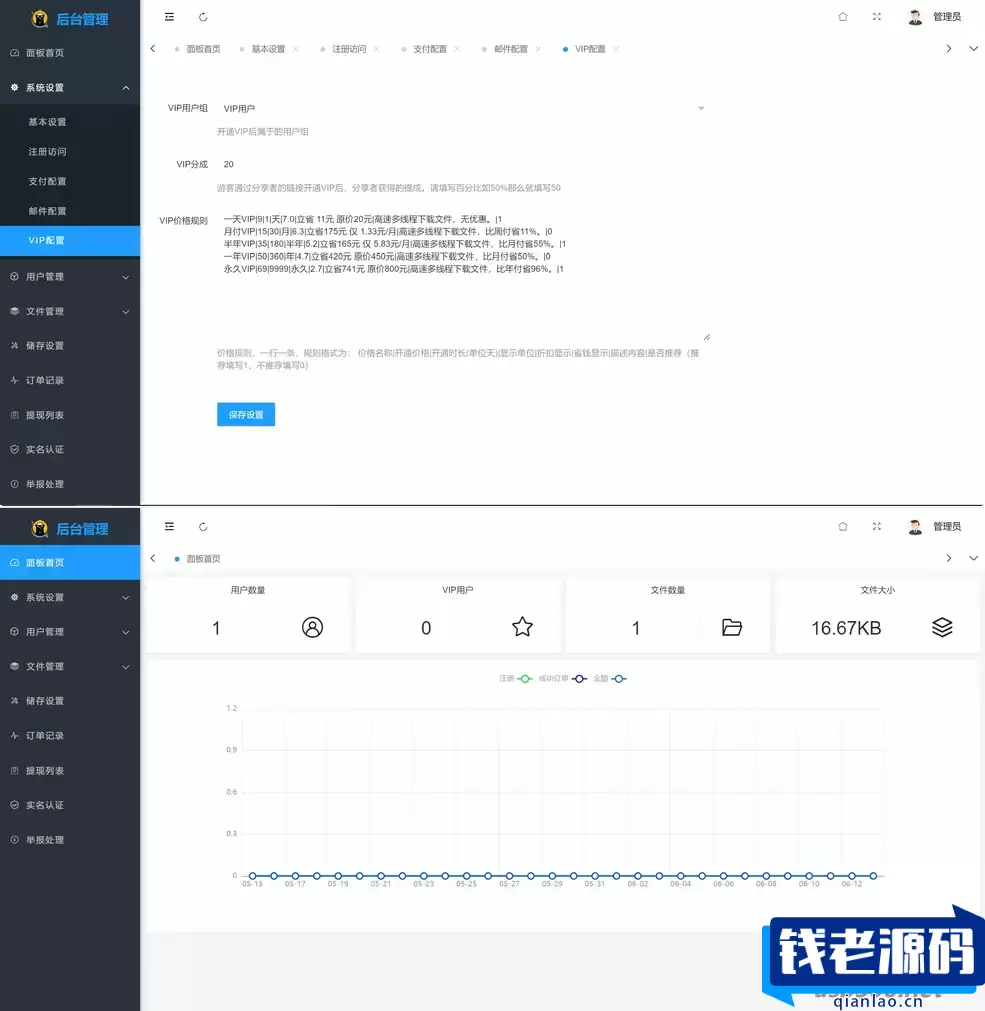
Task: Open the tab options chevron in the VIP配置 screen
Action: pyautogui.click(x=973, y=48)
